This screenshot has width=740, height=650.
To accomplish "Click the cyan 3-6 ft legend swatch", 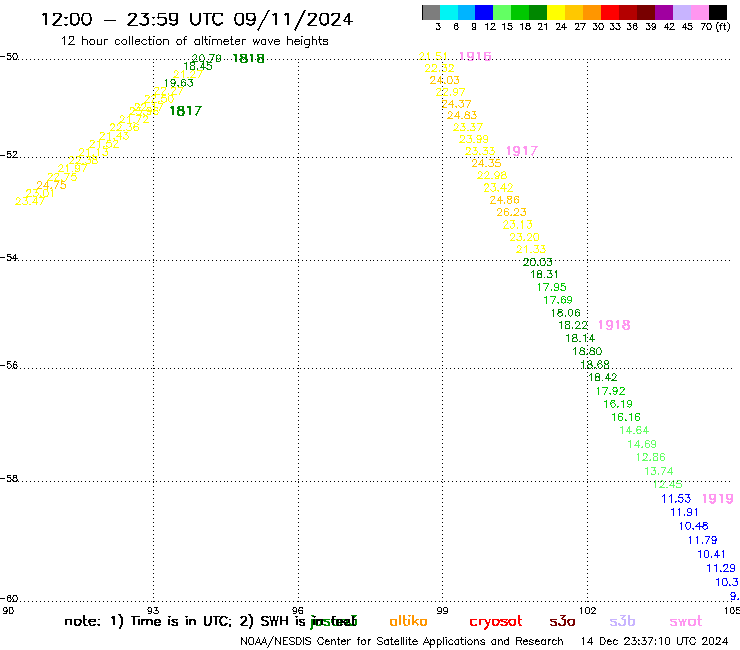I will [x=449, y=12].
